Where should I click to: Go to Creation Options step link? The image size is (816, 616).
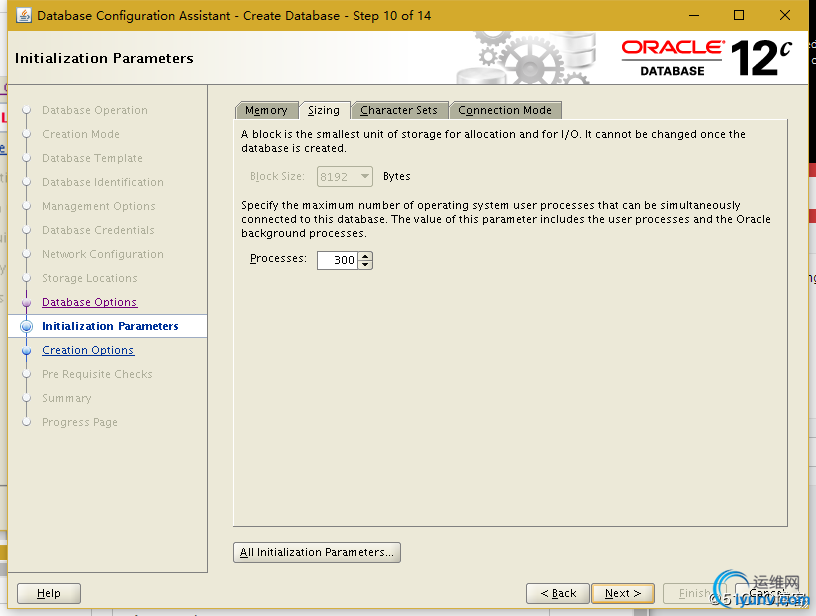[x=88, y=350]
